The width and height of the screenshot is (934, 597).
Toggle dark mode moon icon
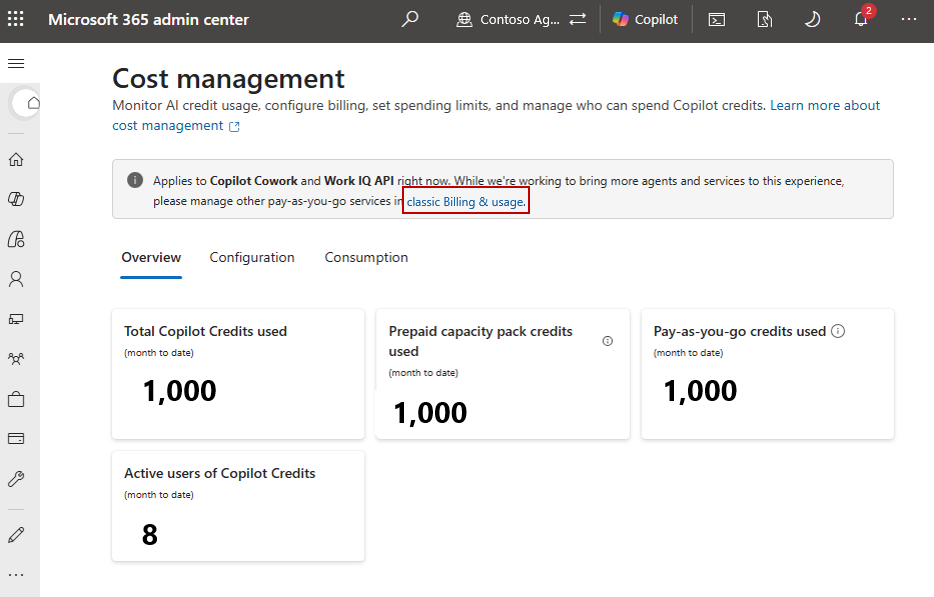pyautogui.click(x=812, y=20)
